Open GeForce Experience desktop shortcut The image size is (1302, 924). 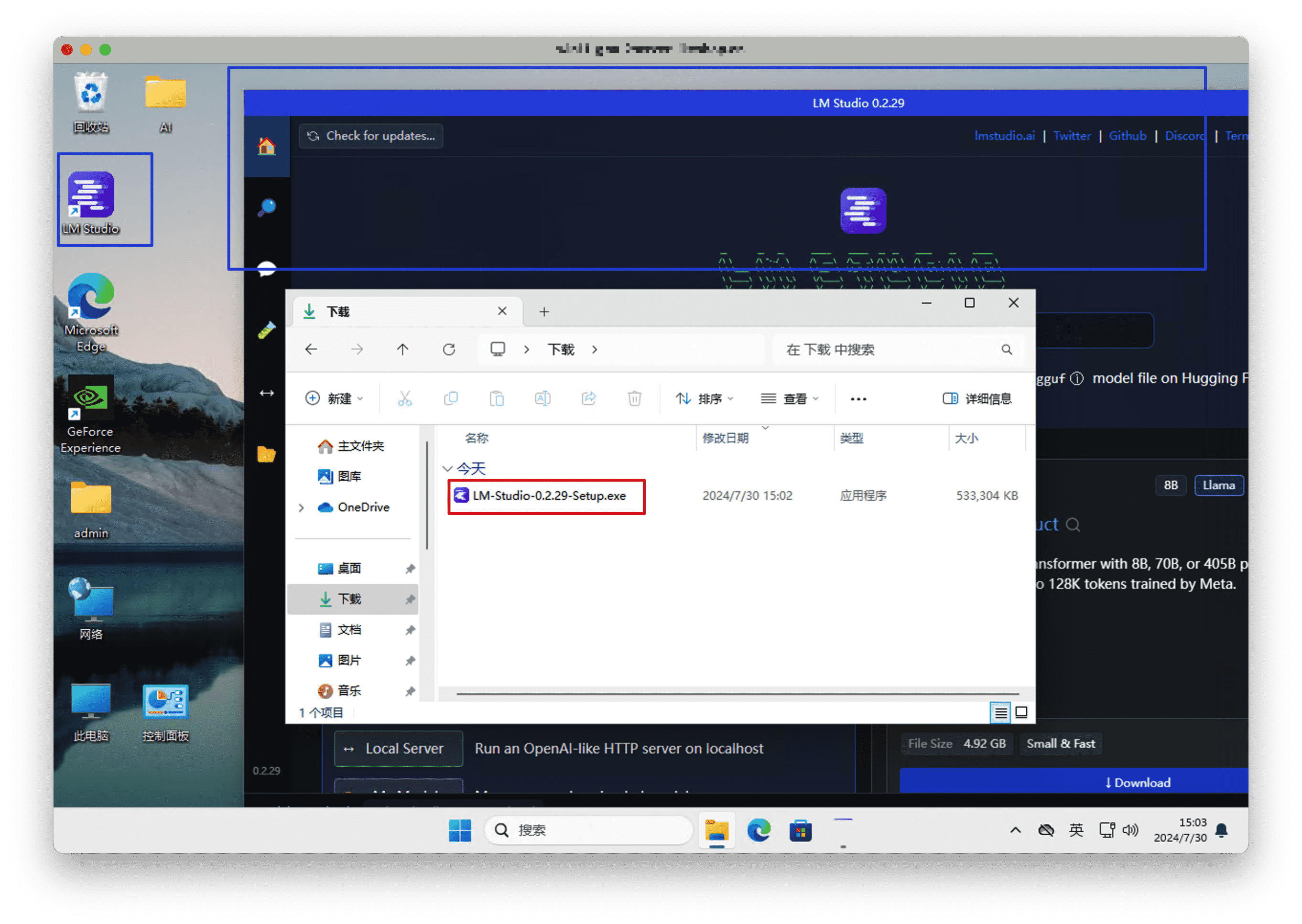pyautogui.click(x=90, y=414)
